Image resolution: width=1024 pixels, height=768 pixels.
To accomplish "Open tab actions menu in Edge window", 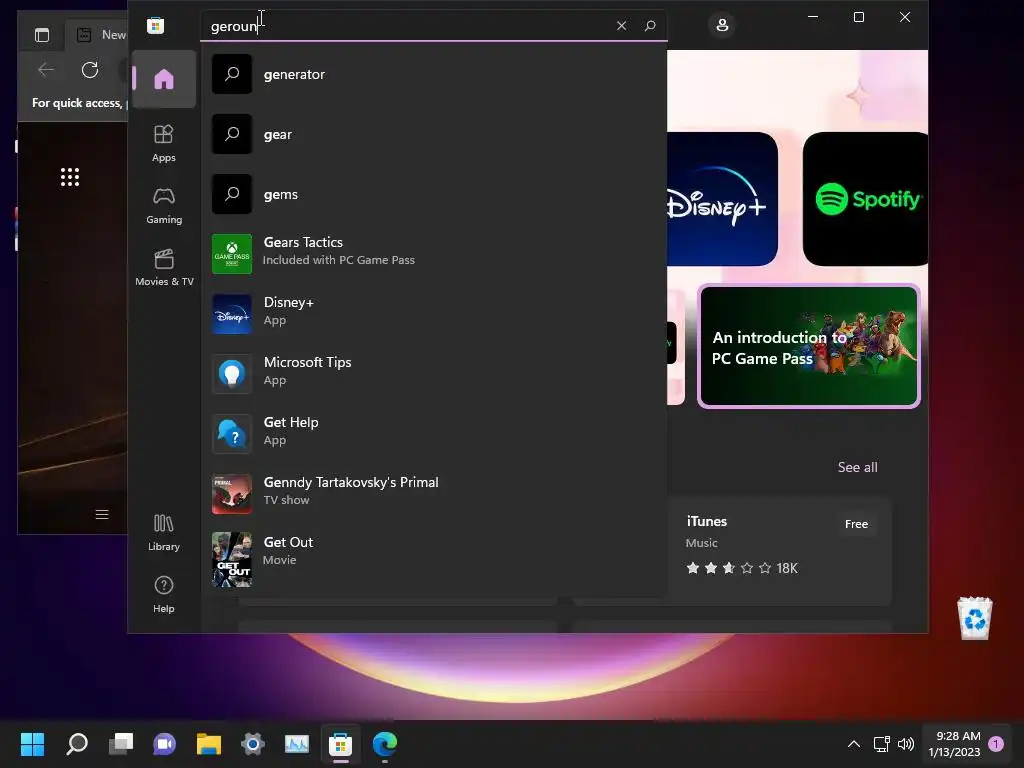I will pyautogui.click(x=42, y=35).
